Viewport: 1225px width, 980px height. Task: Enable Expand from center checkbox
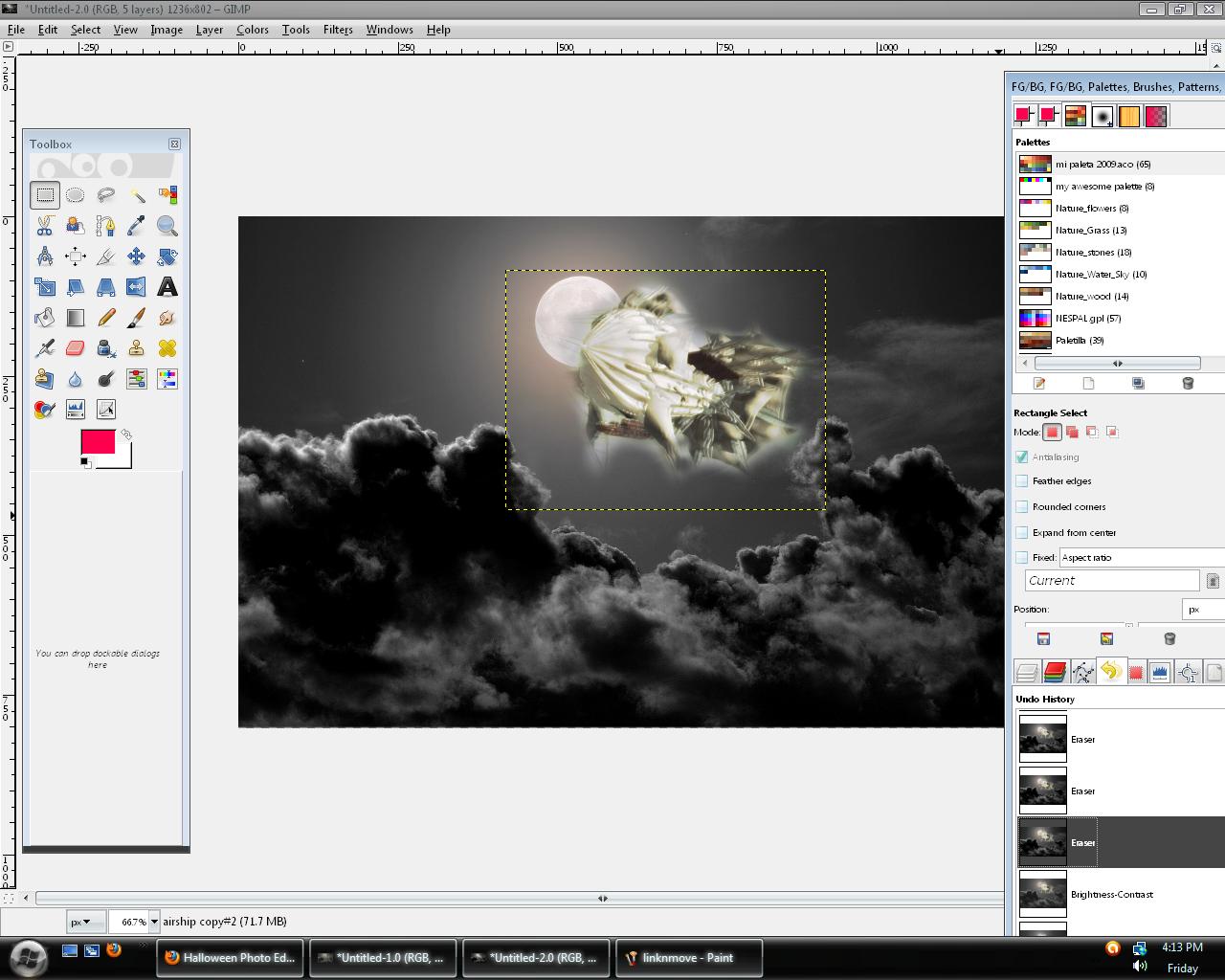[1022, 533]
